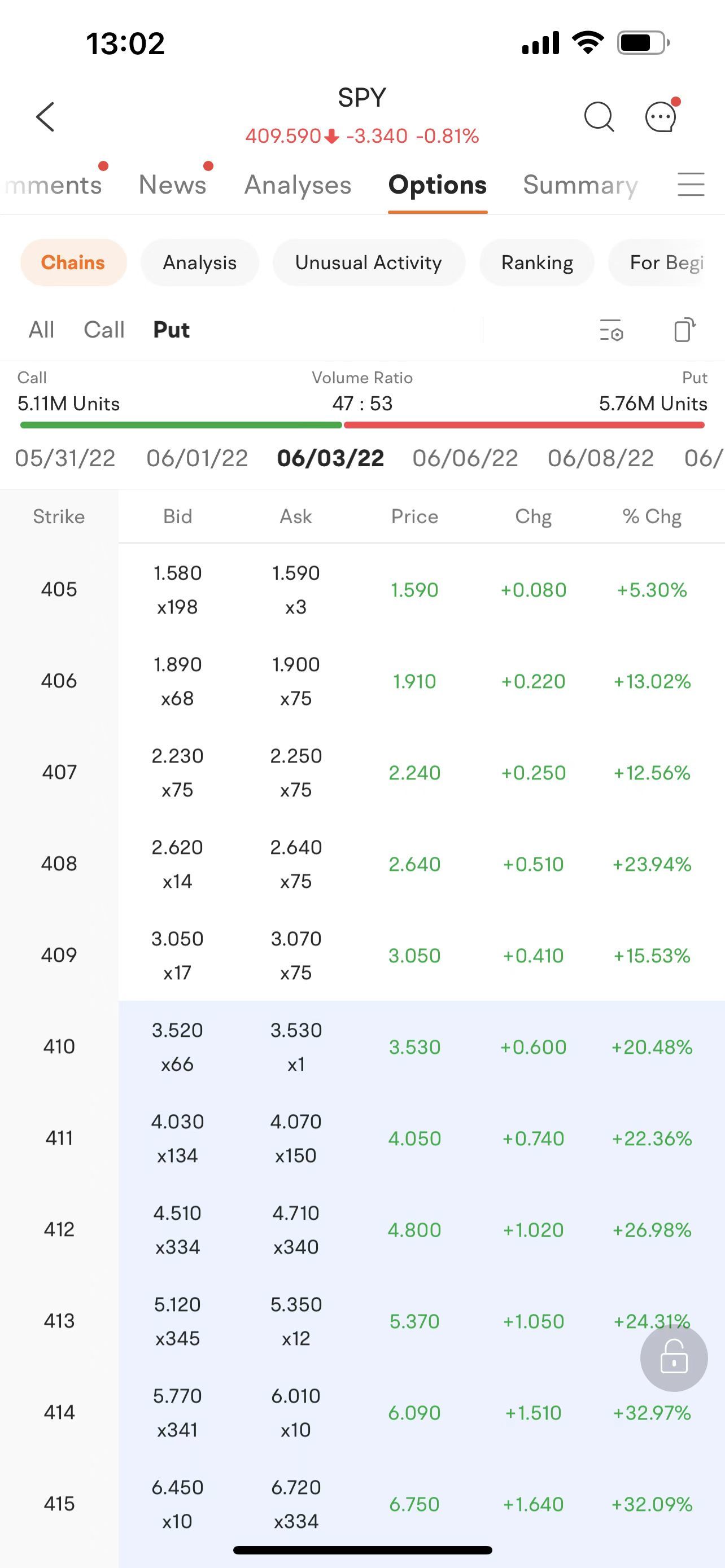Image resolution: width=725 pixels, height=1568 pixels.
Task: Tap the back arrow icon
Action: click(x=46, y=116)
